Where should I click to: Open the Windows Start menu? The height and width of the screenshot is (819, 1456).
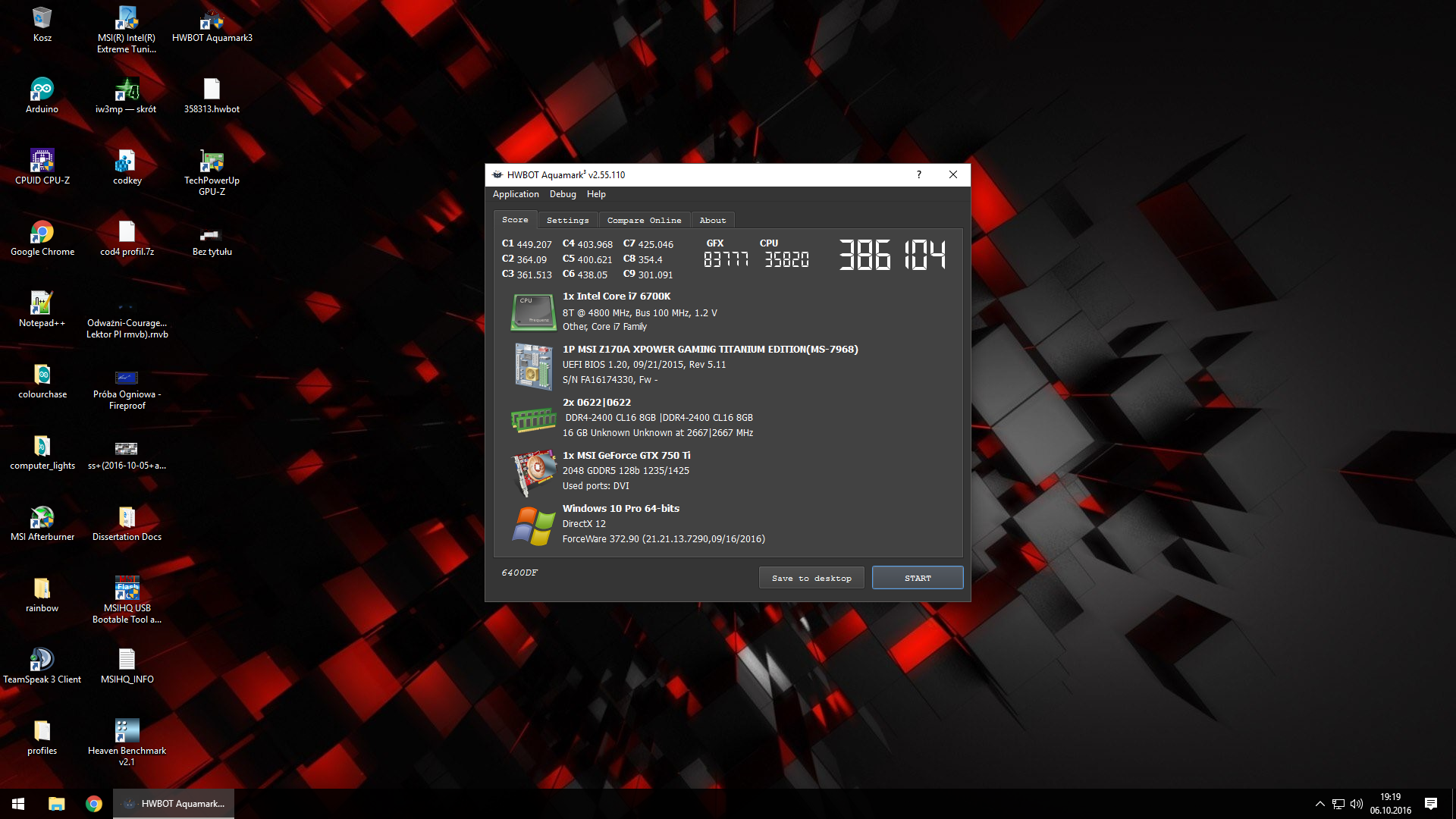18,804
